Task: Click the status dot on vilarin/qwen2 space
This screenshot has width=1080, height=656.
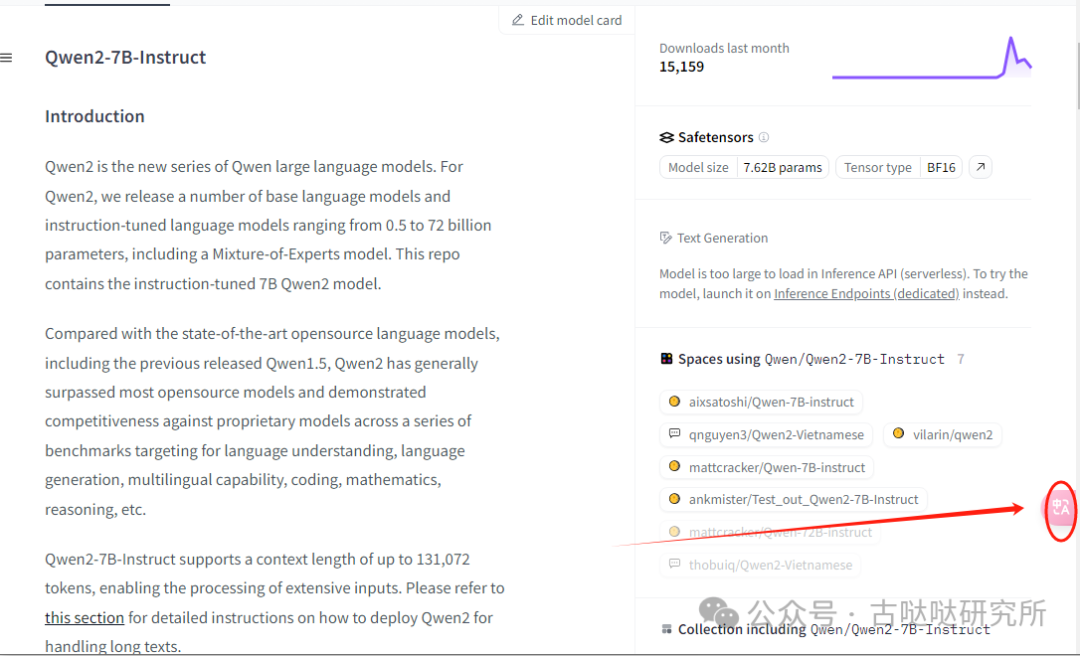Action: [x=897, y=434]
